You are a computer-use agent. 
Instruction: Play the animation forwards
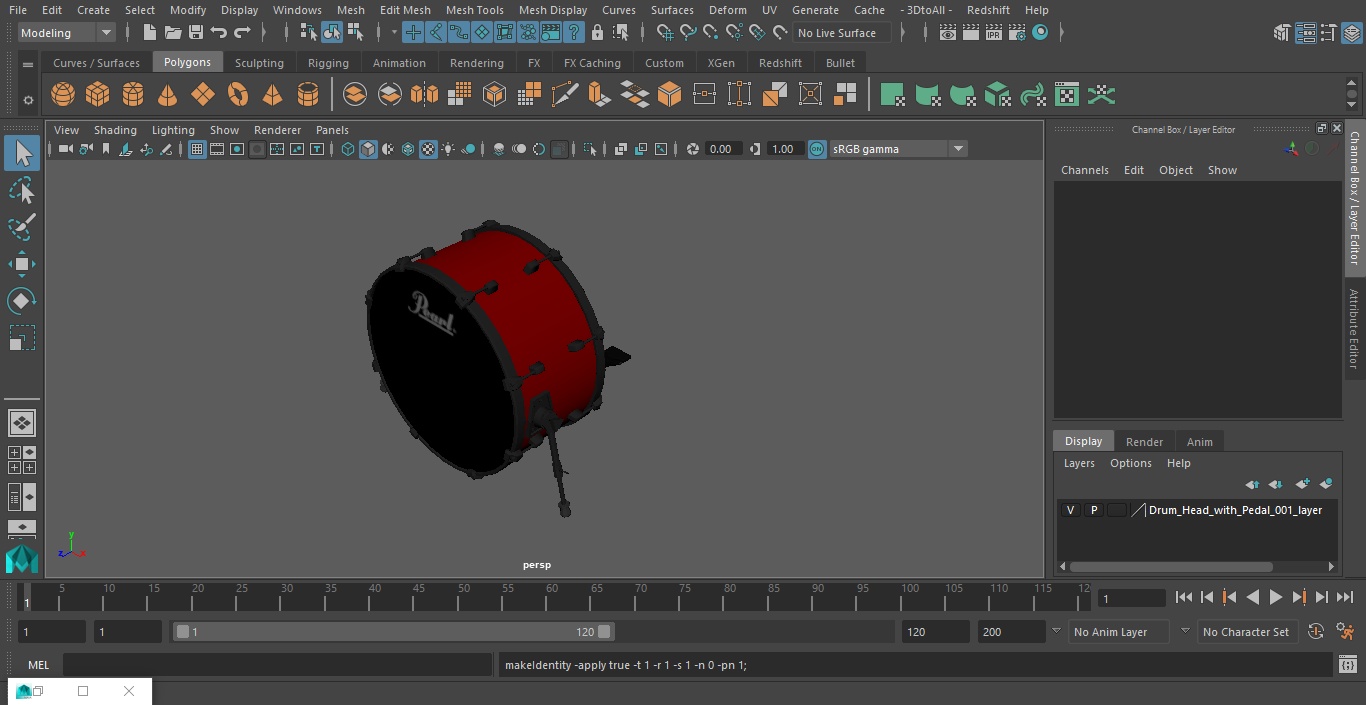(1275, 597)
